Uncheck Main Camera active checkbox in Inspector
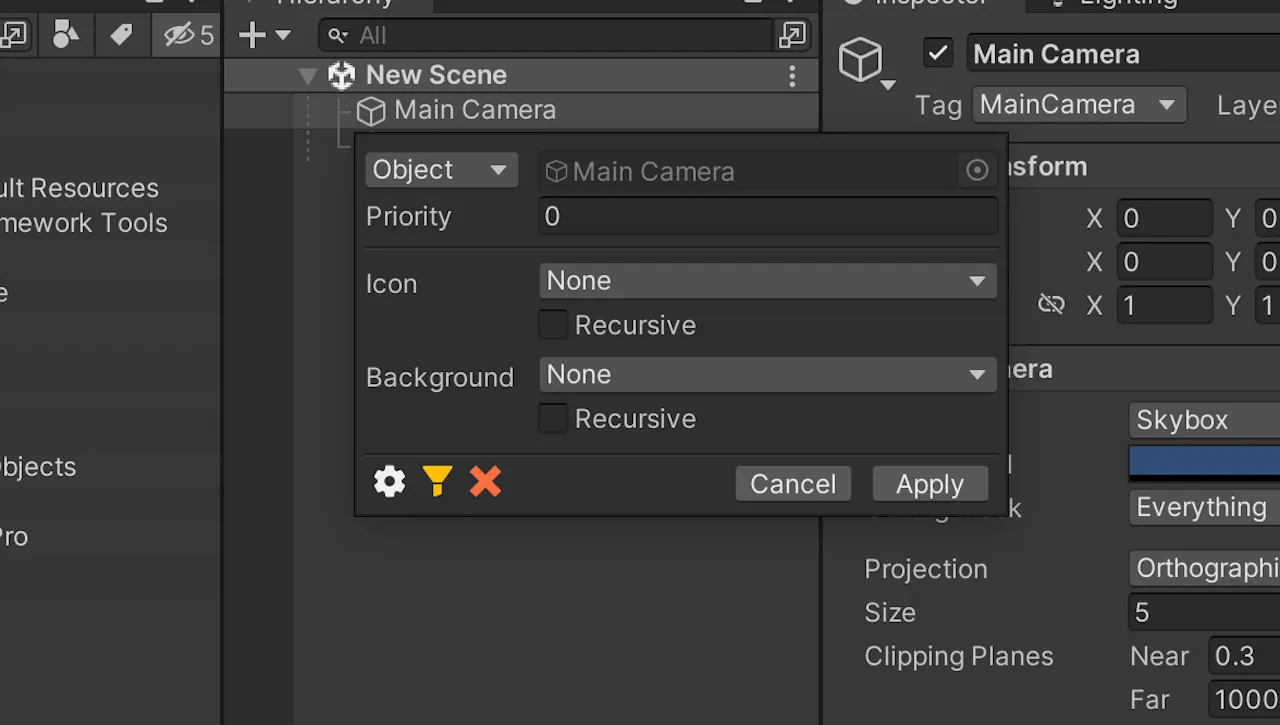Screen dimensions: 1280x725 [938, 53]
